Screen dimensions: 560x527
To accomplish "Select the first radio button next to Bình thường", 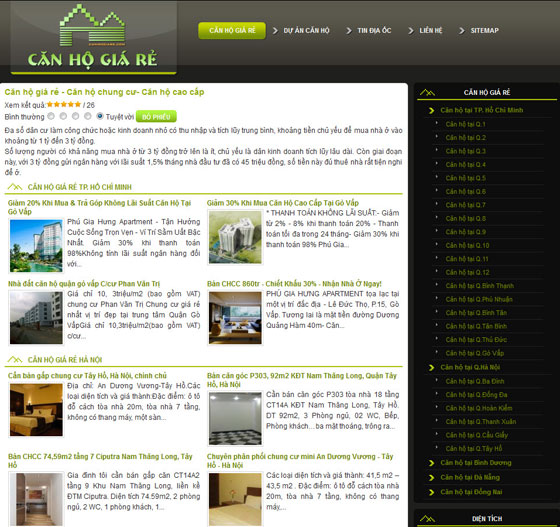I will pyautogui.click(x=51, y=116).
